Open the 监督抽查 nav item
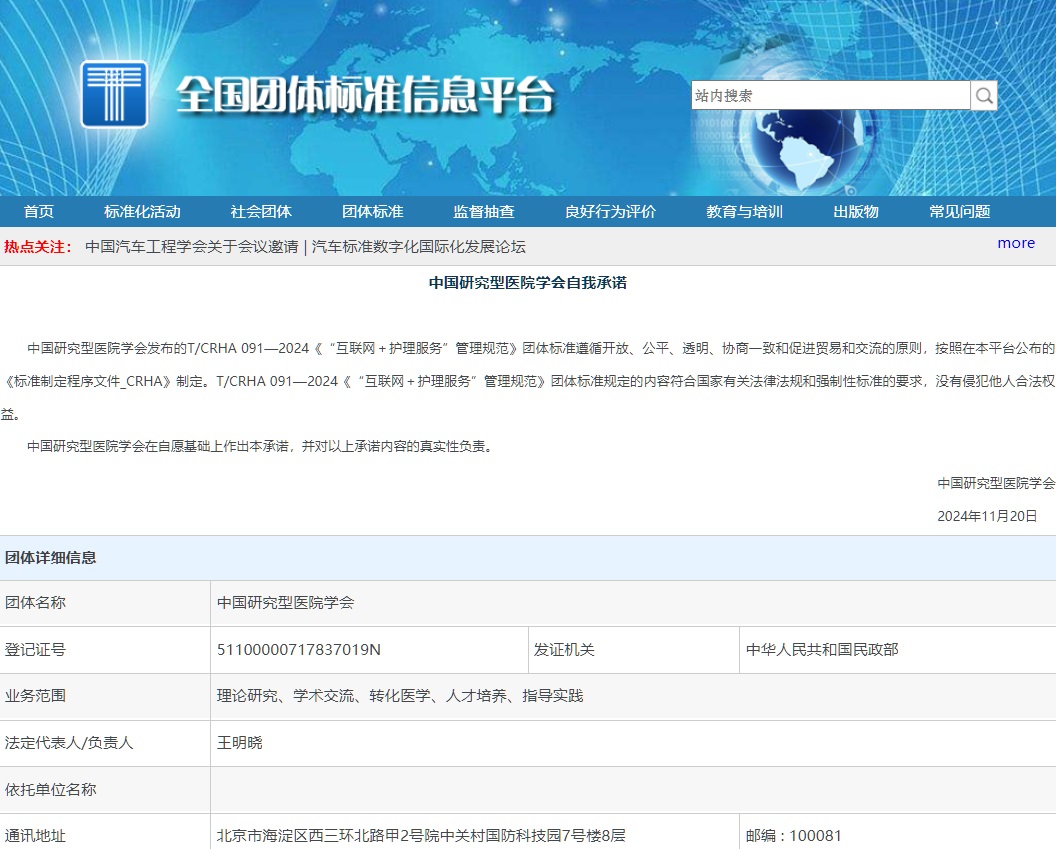The height and width of the screenshot is (849, 1056). coord(484,211)
